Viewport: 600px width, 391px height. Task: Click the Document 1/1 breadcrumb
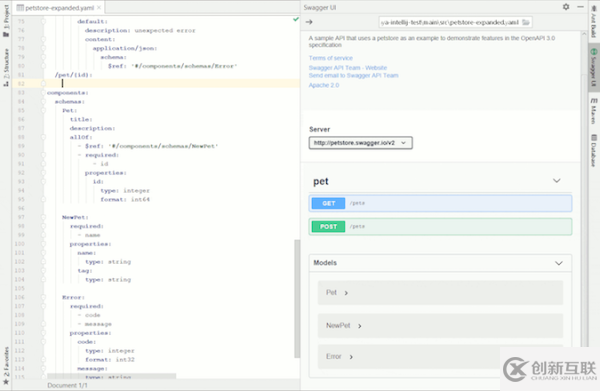pyautogui.click(x=67, y=385)
